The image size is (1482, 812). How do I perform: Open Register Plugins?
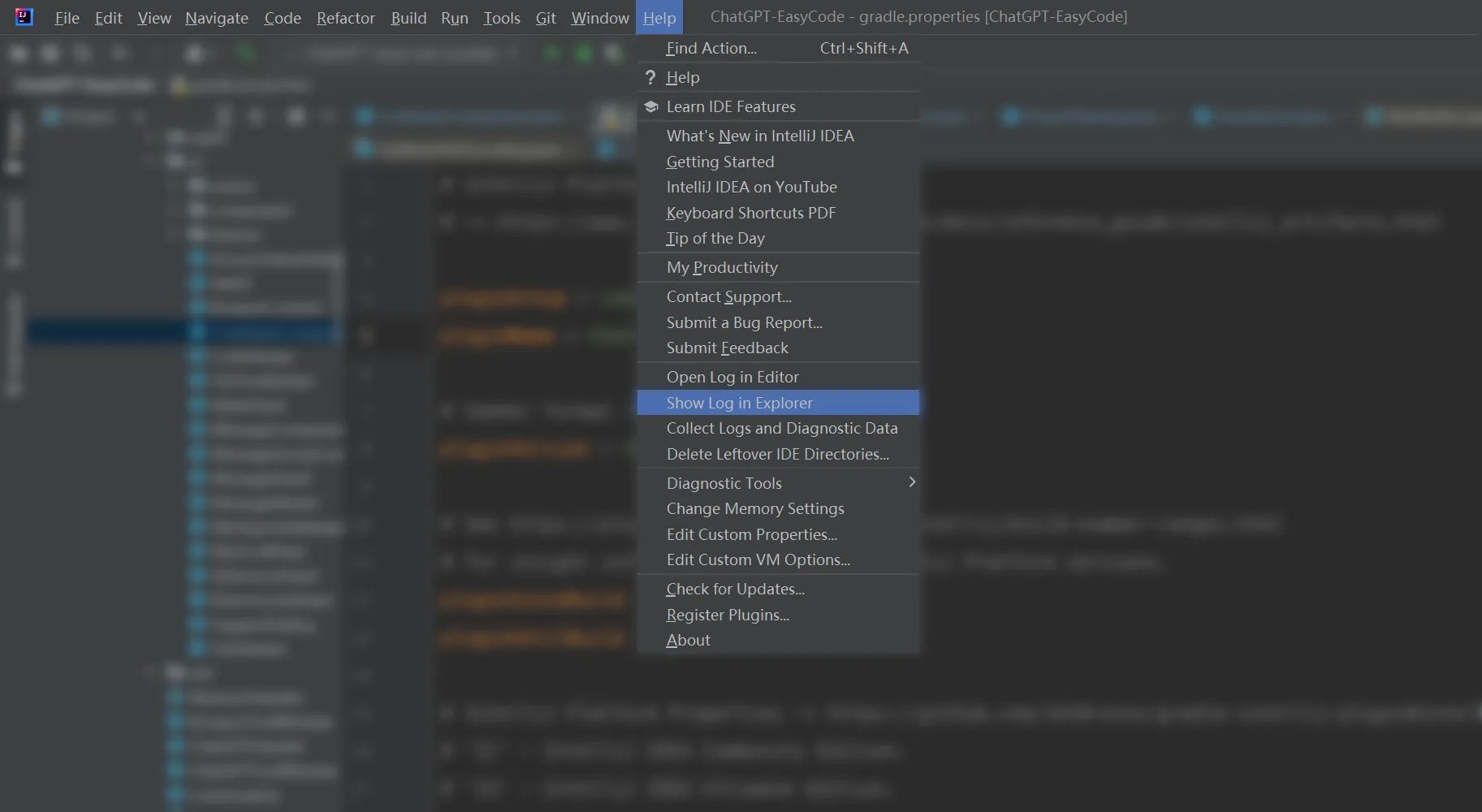[778, 615]
